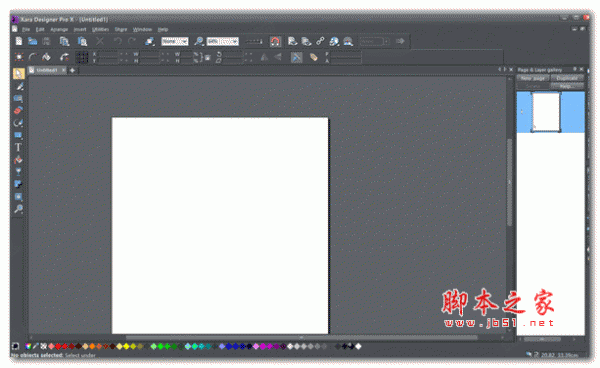Click the web preview globe icon
Screen dimensions: 600x368
tap(334, 41)
